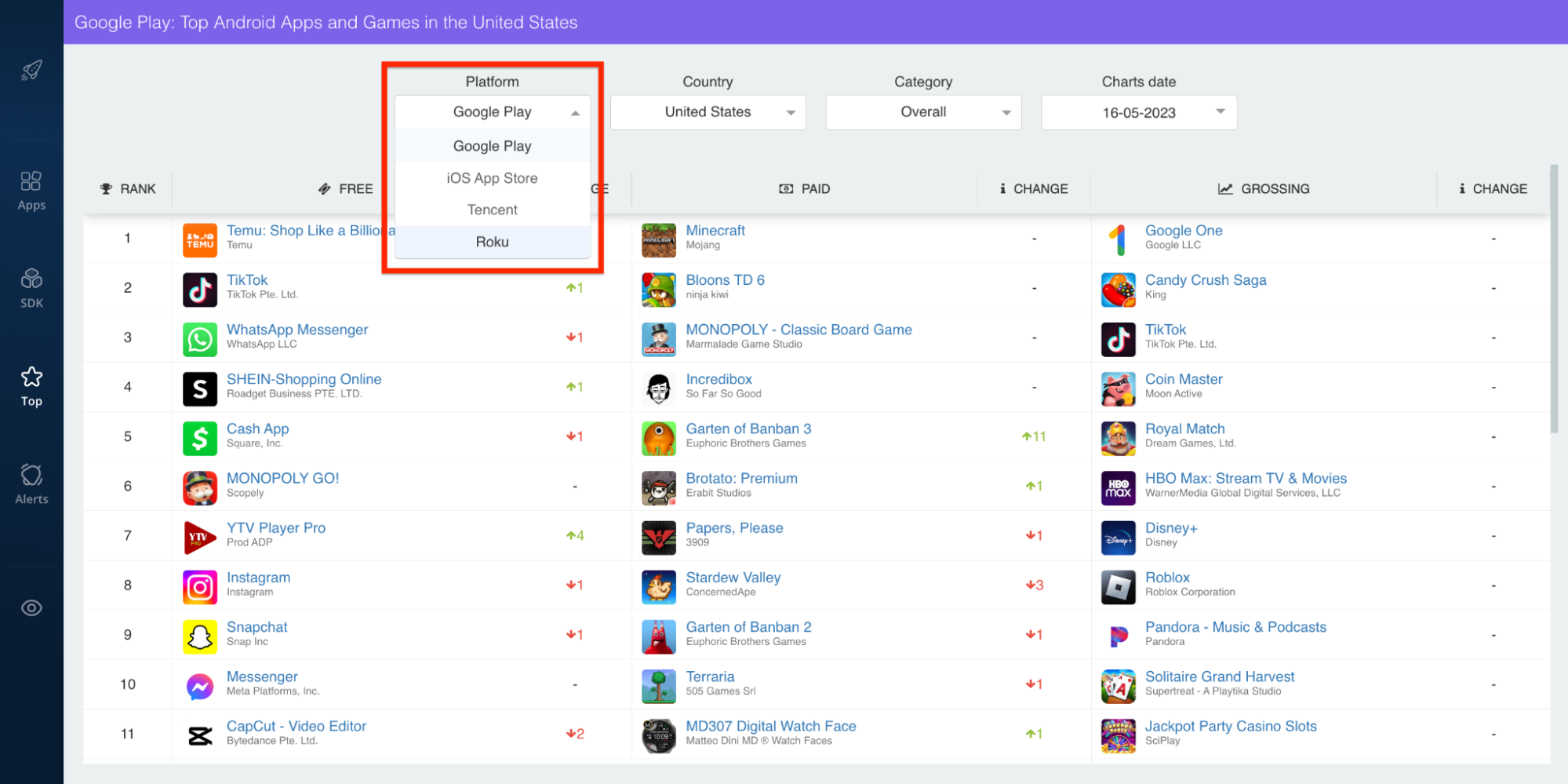Click the YTV Player Pro icon
1568x784 pixels.
[200, 538]
